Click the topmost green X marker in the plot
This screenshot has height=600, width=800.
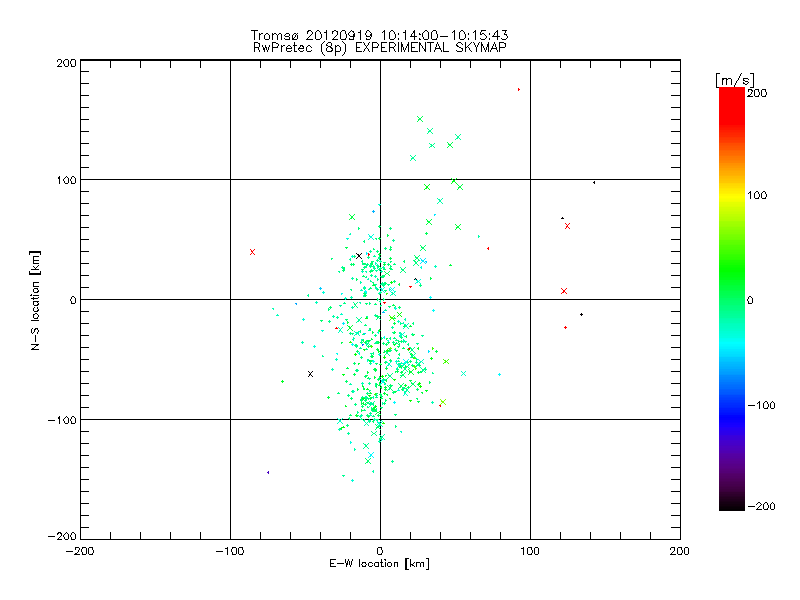click(x=420, y=119)
